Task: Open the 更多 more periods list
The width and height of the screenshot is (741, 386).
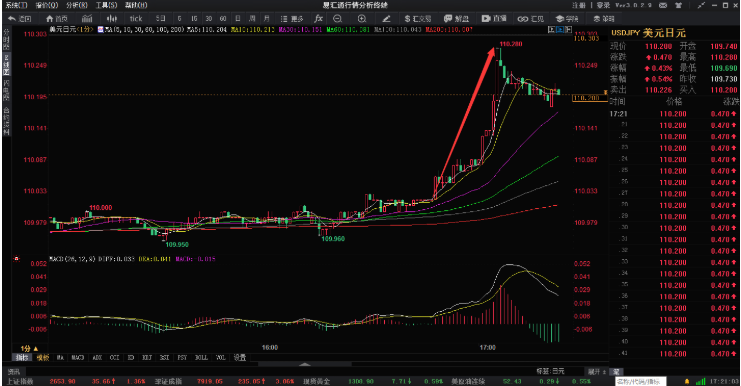Action: point(292,18)
